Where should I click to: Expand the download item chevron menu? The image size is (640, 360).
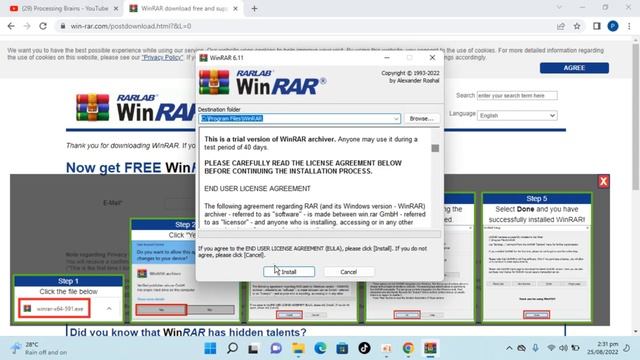(x=109, y=309)
